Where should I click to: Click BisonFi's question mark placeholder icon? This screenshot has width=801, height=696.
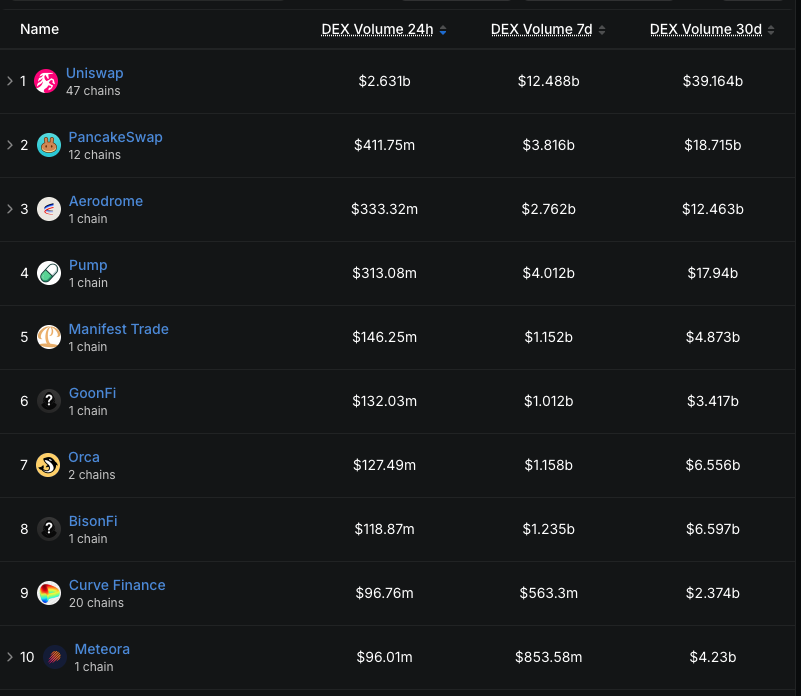[49, 529]
